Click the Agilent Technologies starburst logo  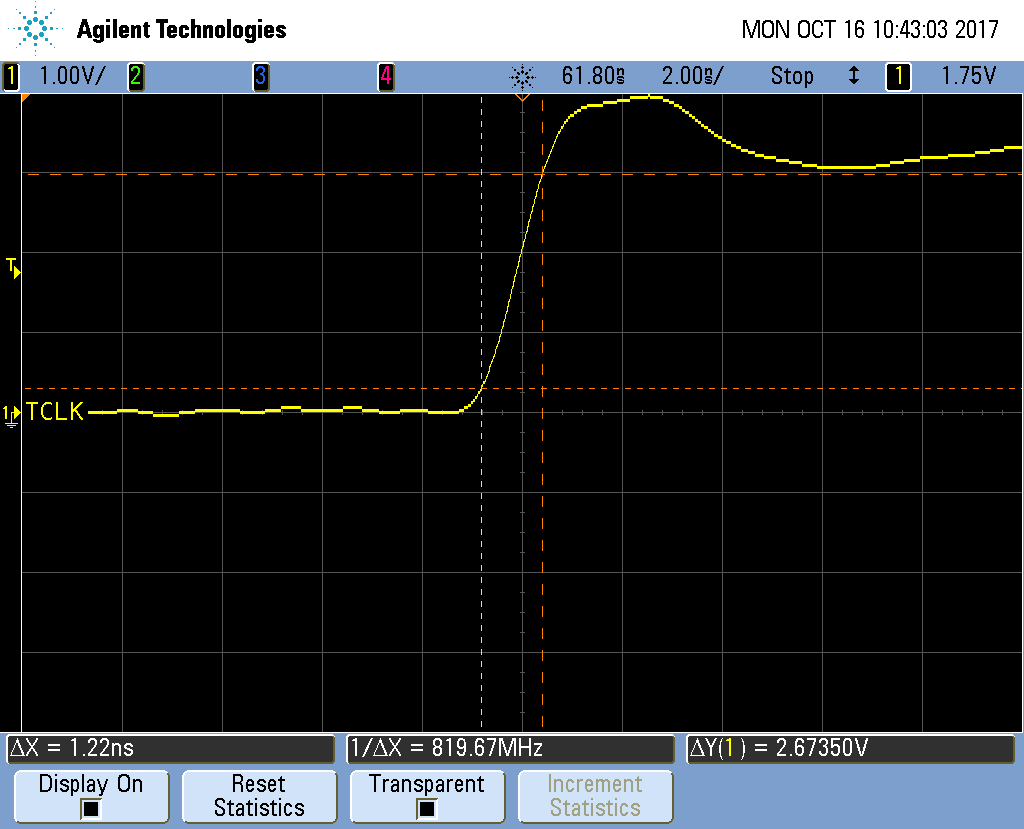37,29
